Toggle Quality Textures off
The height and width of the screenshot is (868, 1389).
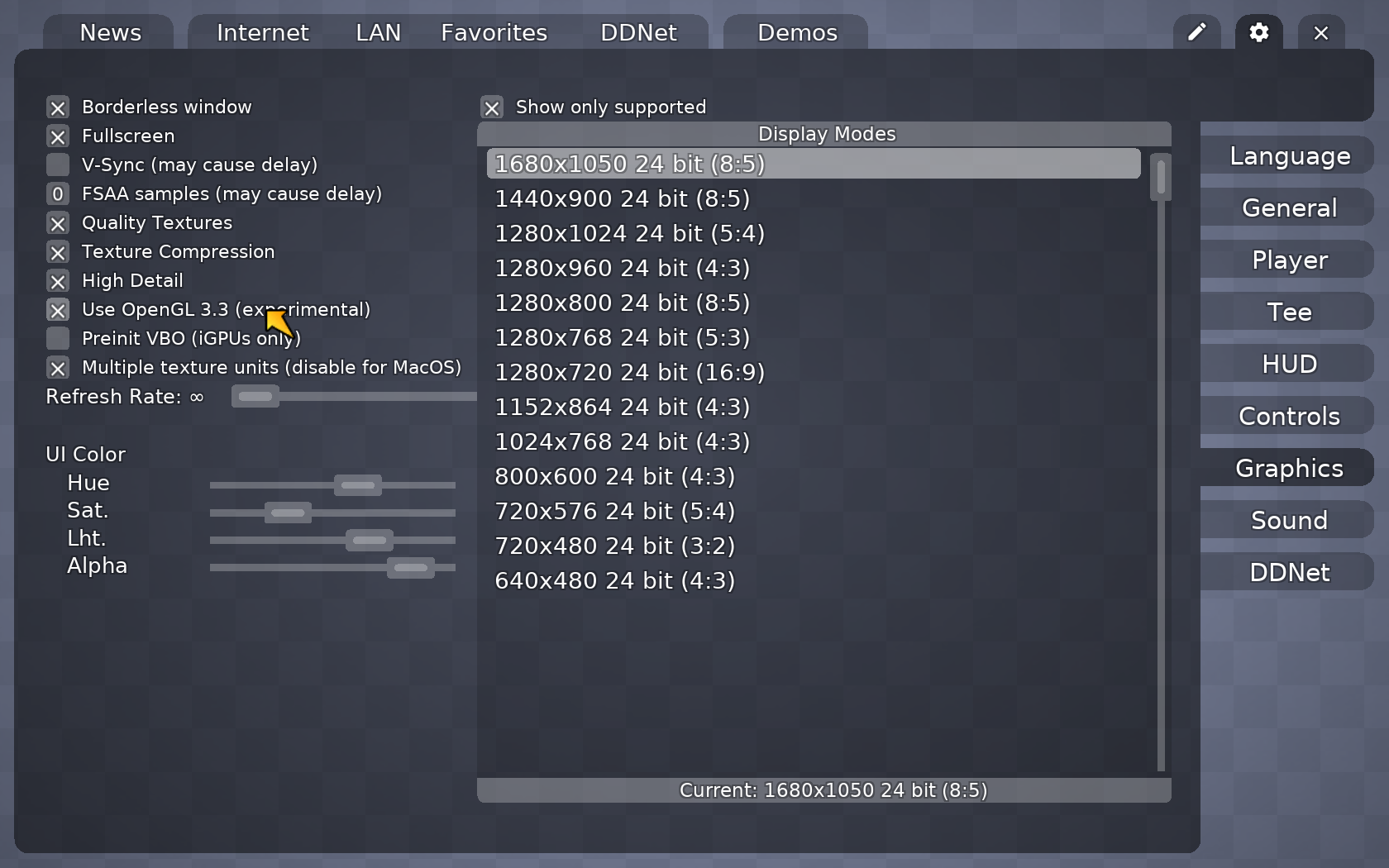[x=57, y=223]
